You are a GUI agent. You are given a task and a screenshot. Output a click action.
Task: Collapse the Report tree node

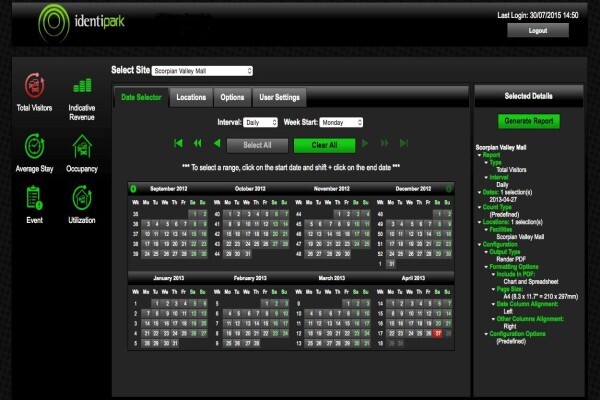click(x=479, y=155)
